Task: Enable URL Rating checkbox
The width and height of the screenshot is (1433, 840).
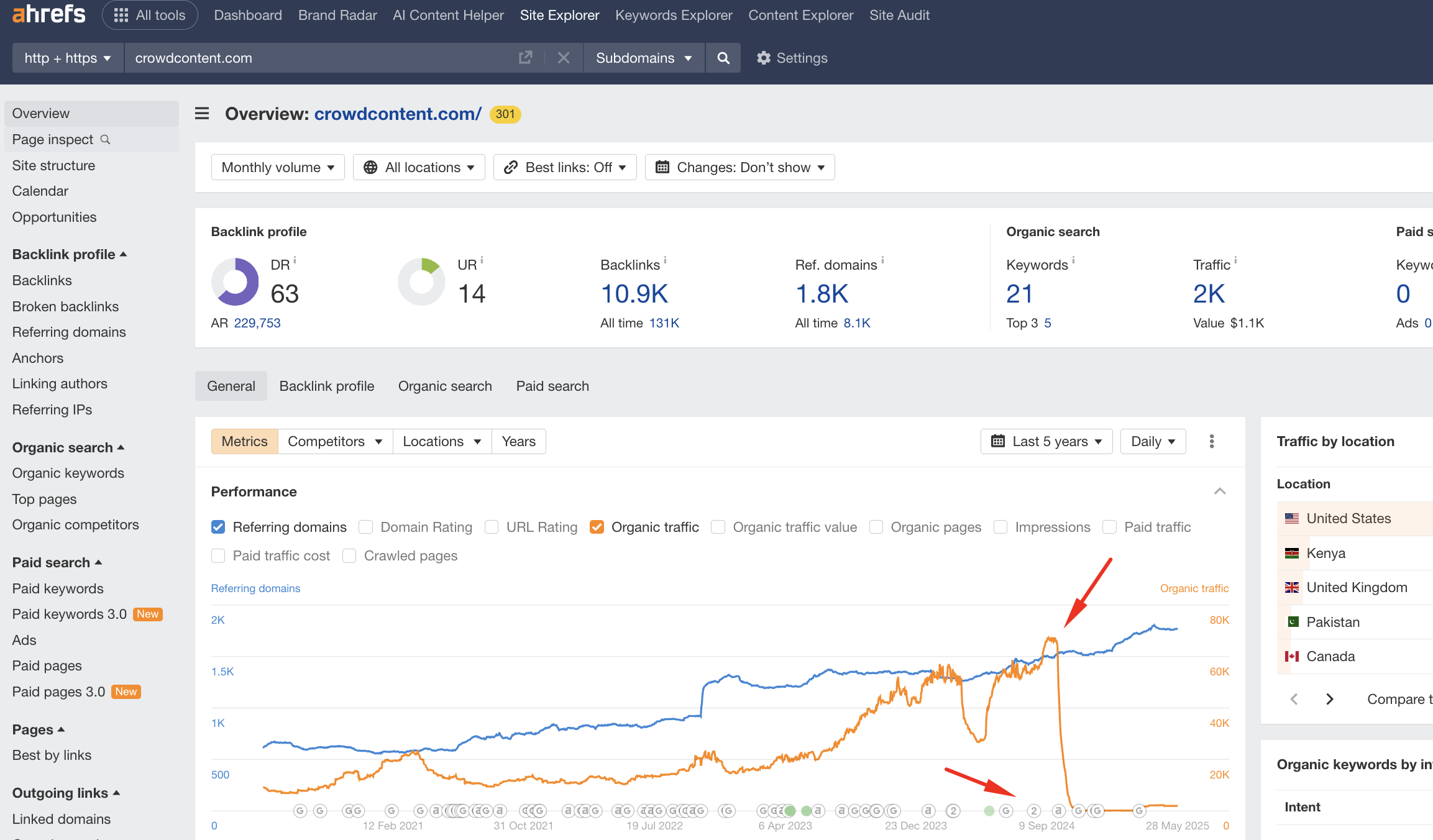Action: [492, 527]
